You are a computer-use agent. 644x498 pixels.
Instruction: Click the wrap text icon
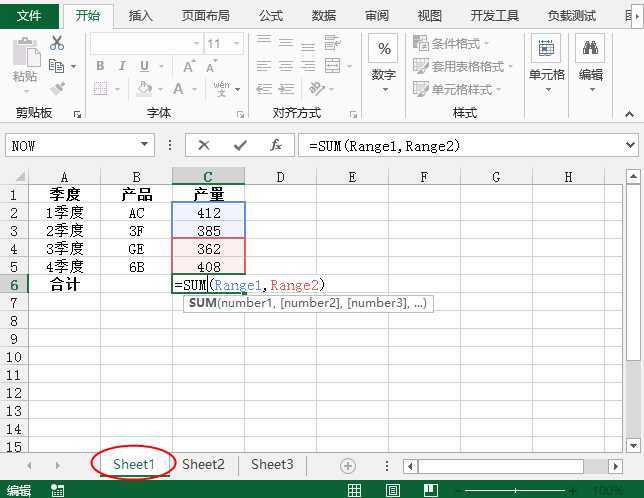coord(332,43)
